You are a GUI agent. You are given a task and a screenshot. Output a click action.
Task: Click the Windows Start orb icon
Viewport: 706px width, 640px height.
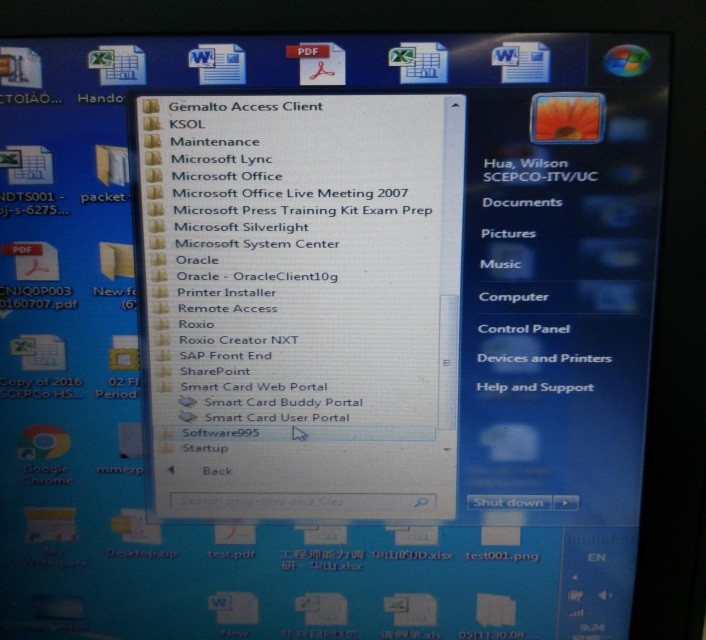tap(627, 62)
